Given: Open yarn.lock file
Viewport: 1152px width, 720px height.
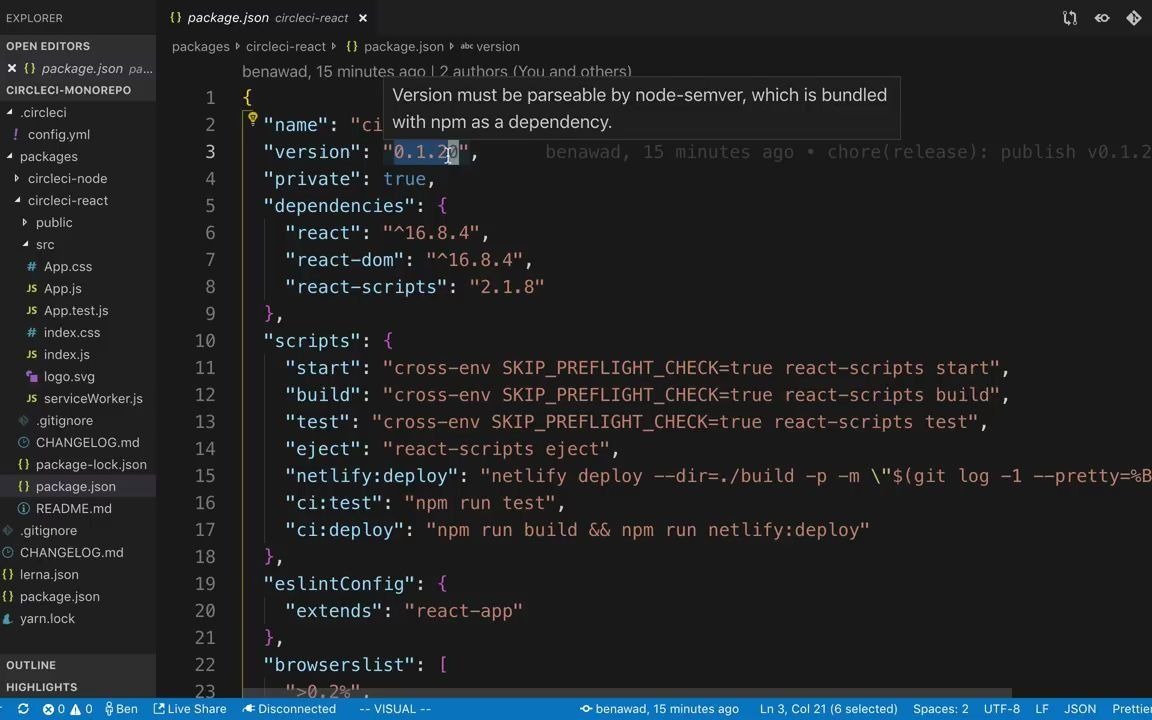Looking at the screenshot, I should (x=47, y=619).
